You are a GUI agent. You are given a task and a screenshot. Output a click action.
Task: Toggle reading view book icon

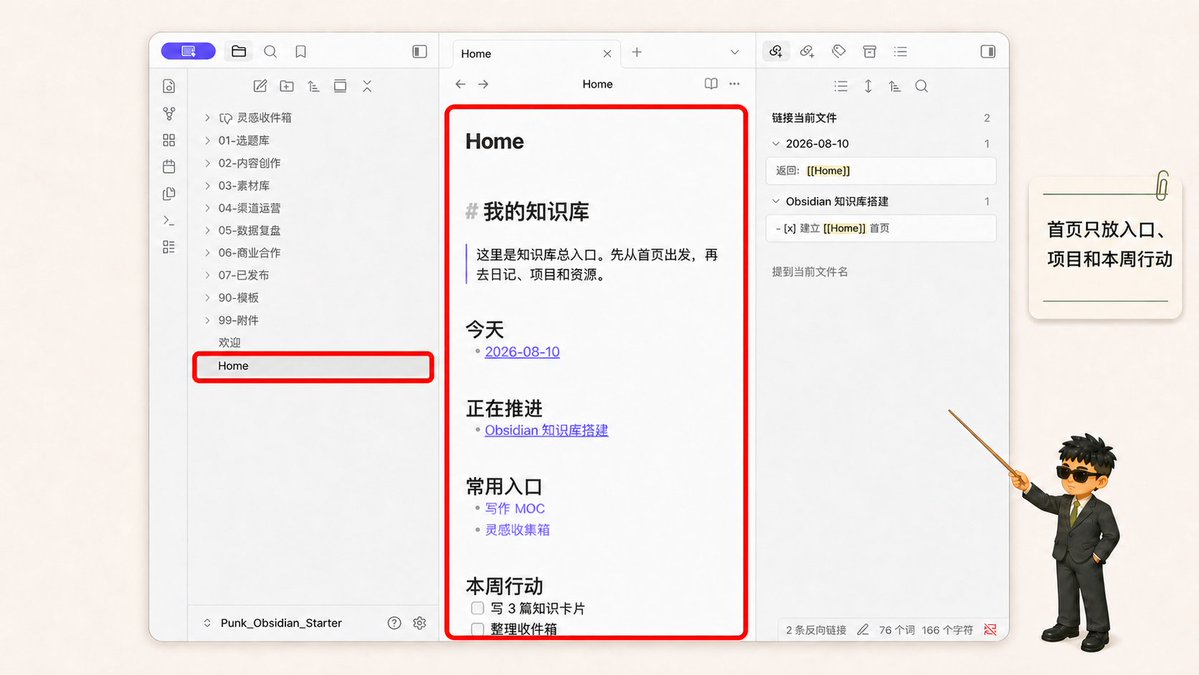tap(711, 83)
